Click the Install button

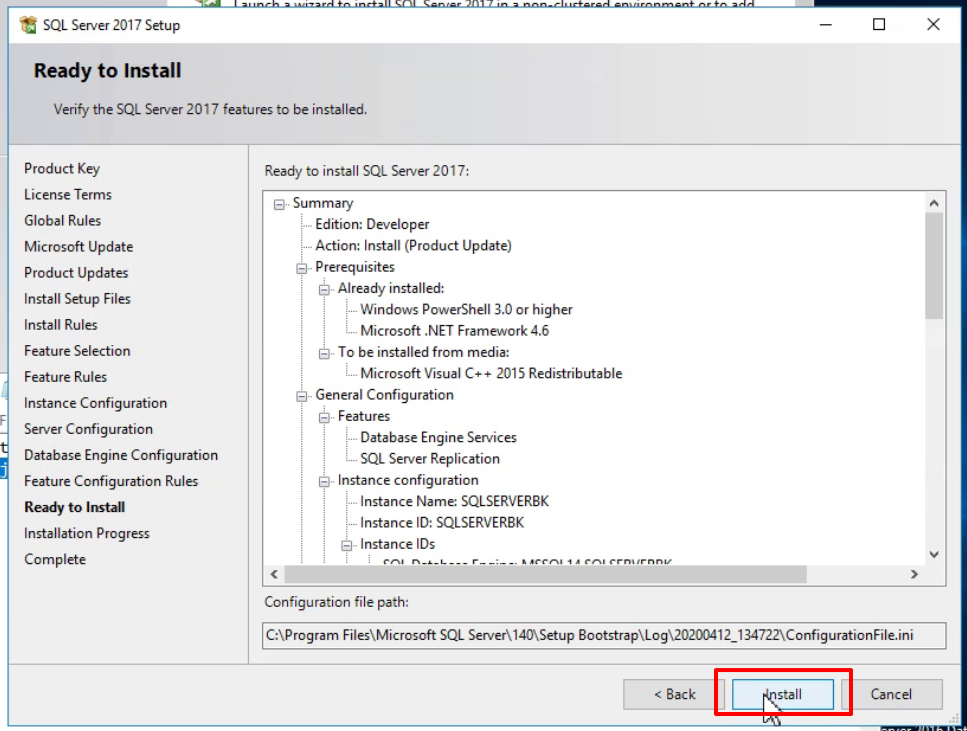783,694
